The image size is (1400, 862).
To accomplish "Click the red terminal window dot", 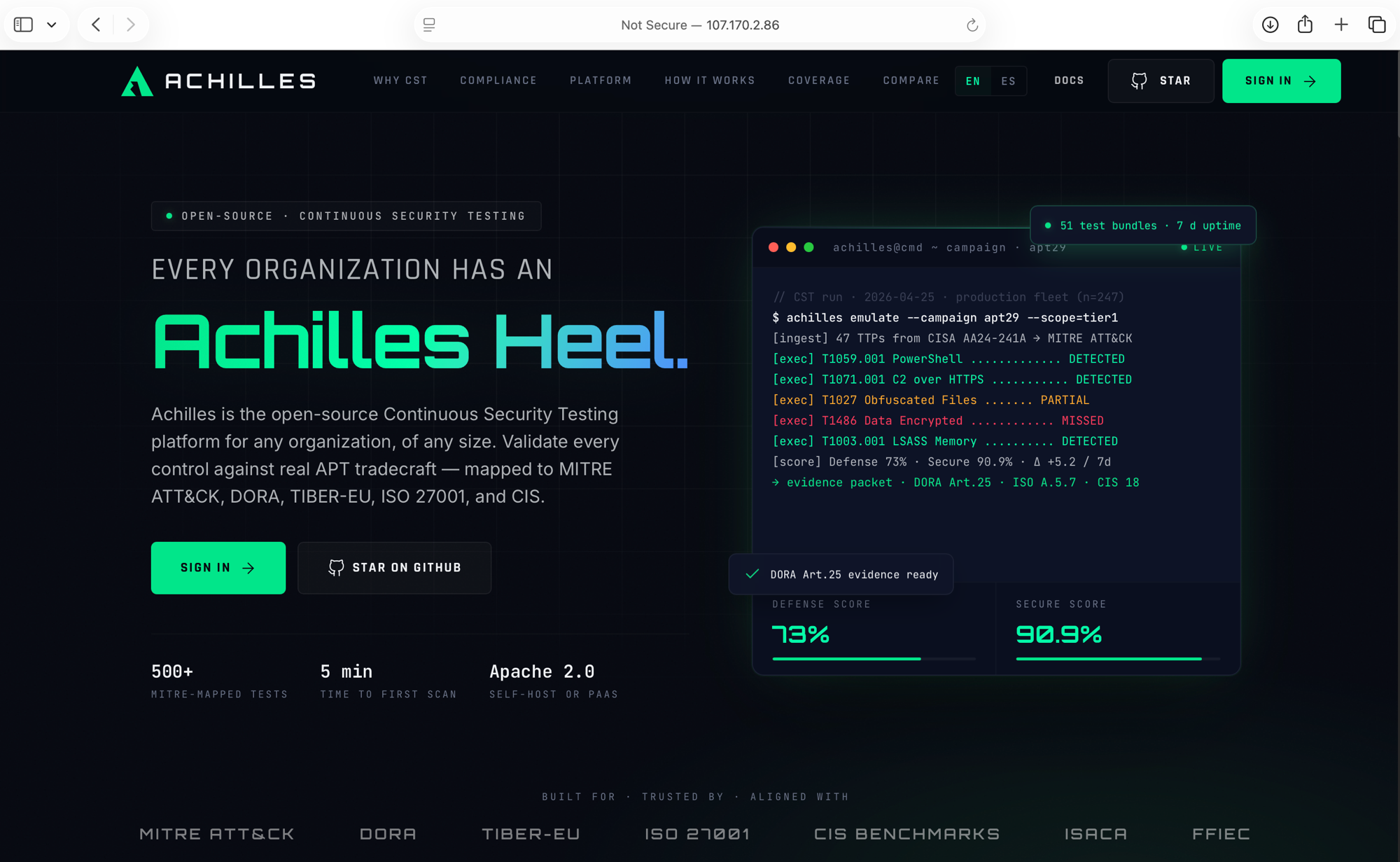I will (773, 247).
